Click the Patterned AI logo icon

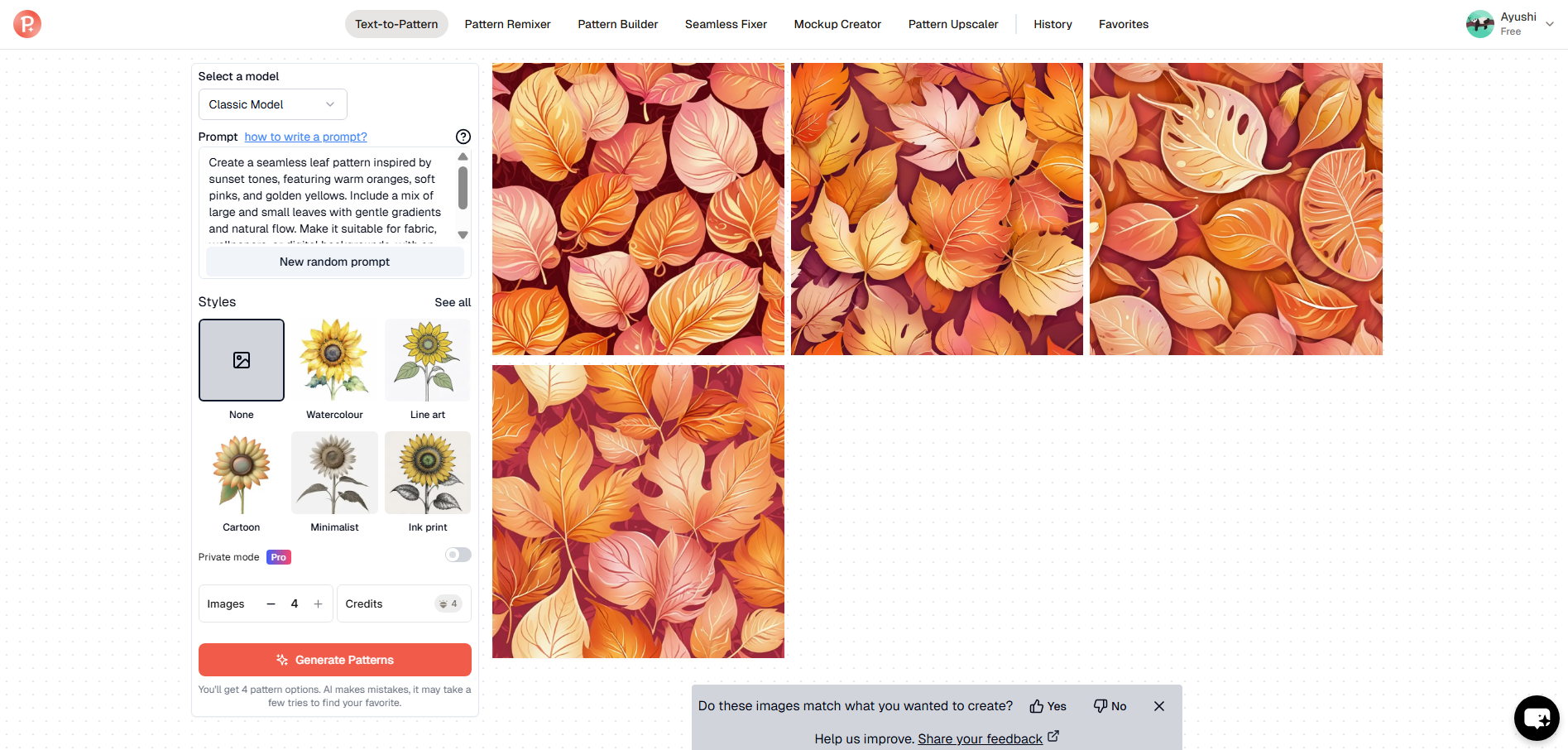[27, 24]
